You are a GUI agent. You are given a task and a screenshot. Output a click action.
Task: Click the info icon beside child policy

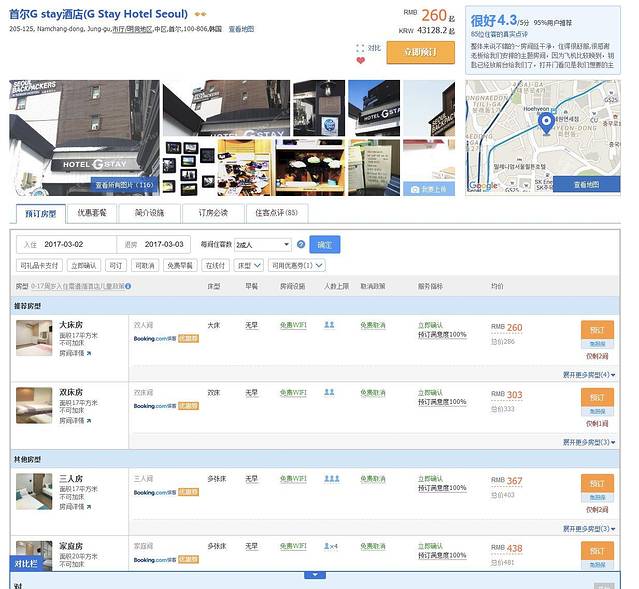click(x=128, y=286)
